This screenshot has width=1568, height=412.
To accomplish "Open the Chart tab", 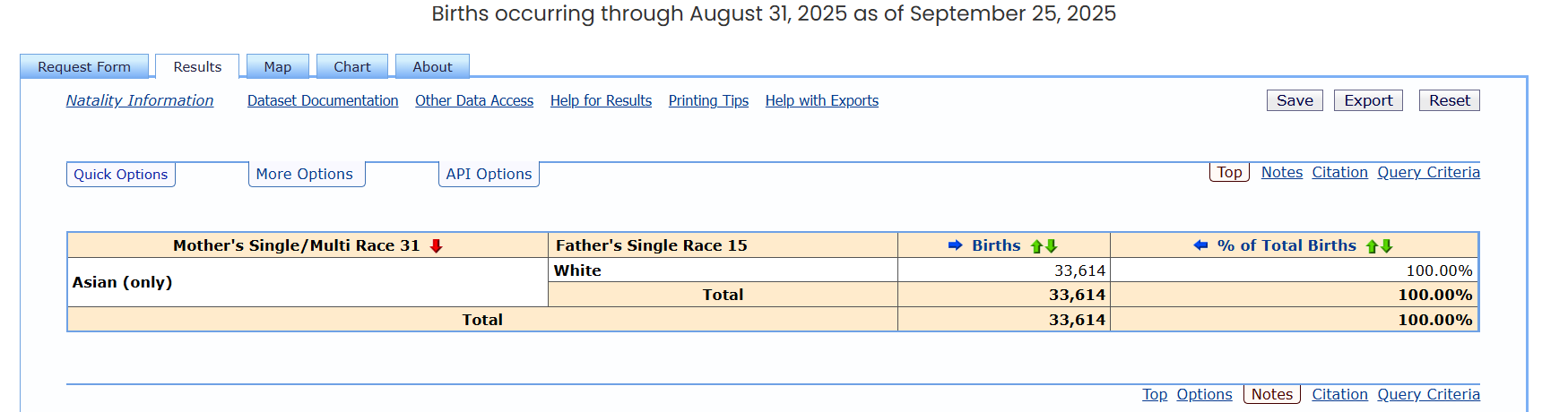I will click(x=351, y=67).
